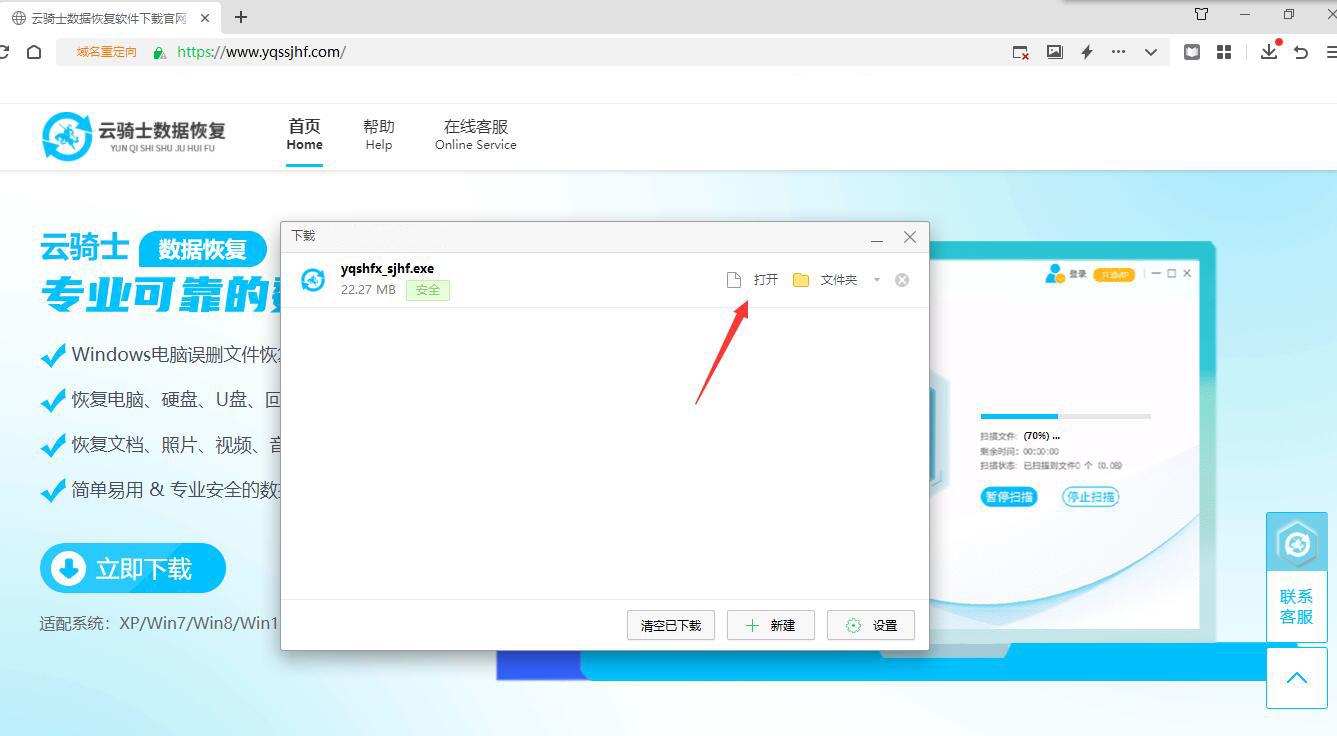Click the browser home icon
The width and height of the screenshot is (1337, 736).
(x=35, y=51)
